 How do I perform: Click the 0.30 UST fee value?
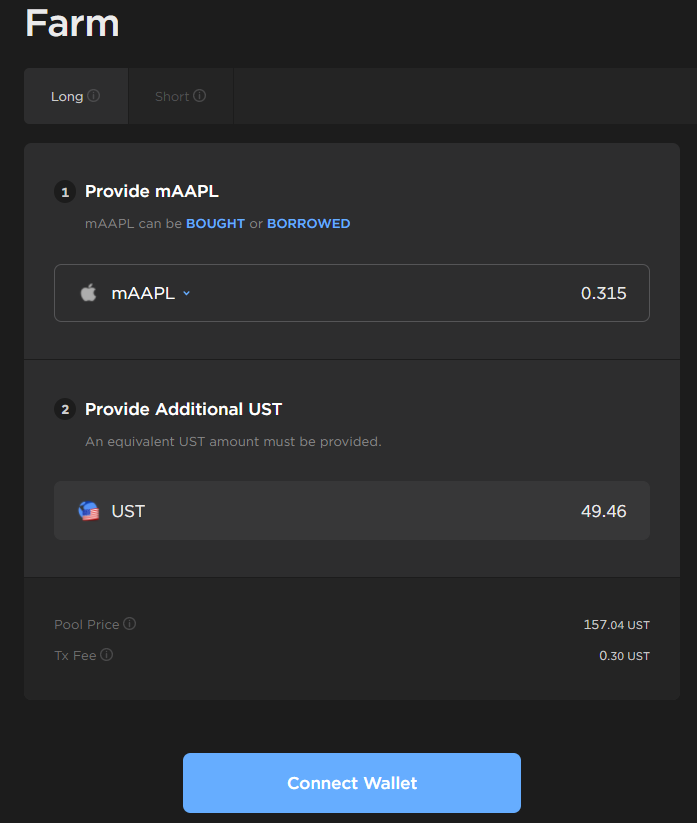coord(624,656)
